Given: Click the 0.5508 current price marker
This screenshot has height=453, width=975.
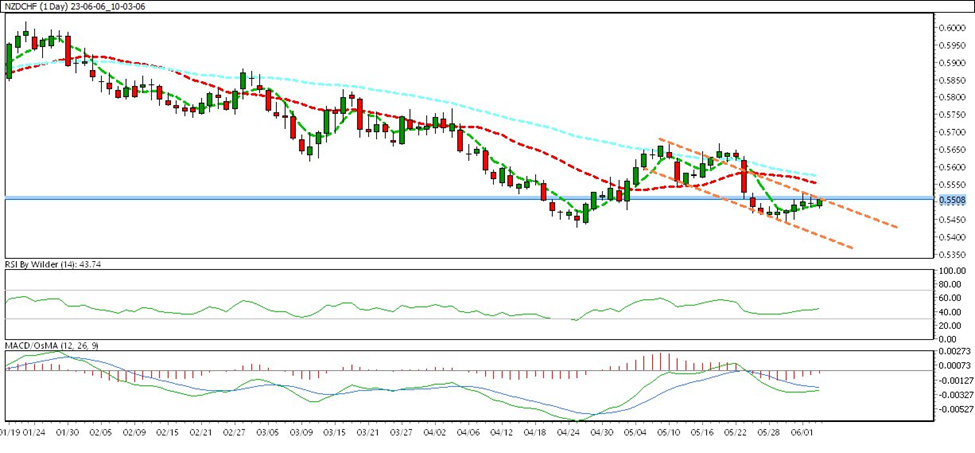Looking at the screenshot, I should click(x=951, y=200).
